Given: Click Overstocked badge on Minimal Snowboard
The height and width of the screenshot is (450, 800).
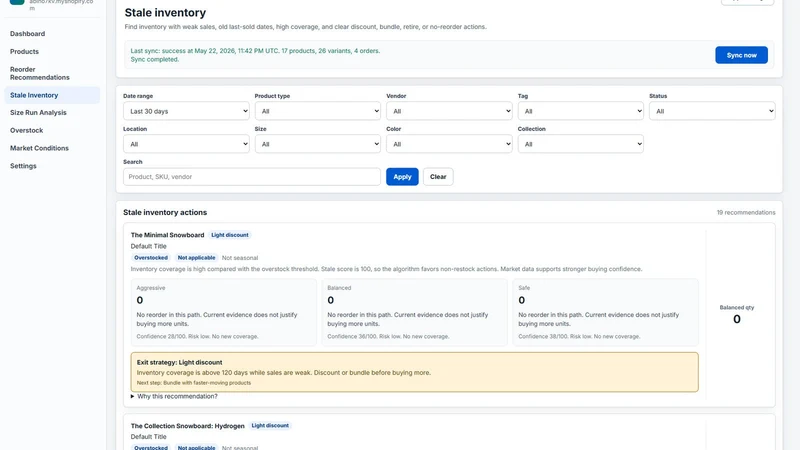Looking at the screenshot, I should [151, 258].
